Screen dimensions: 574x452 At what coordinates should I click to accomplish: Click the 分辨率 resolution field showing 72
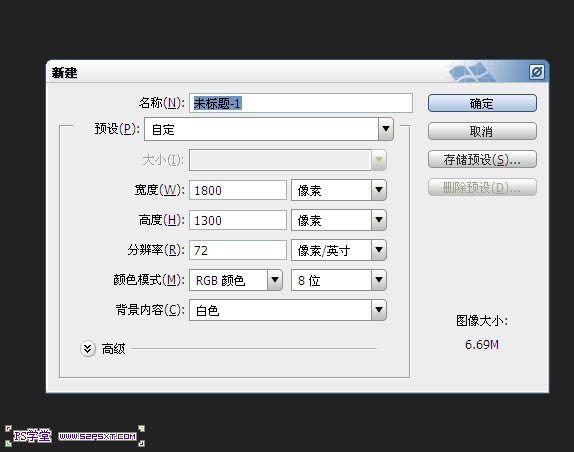pos(238,250)
